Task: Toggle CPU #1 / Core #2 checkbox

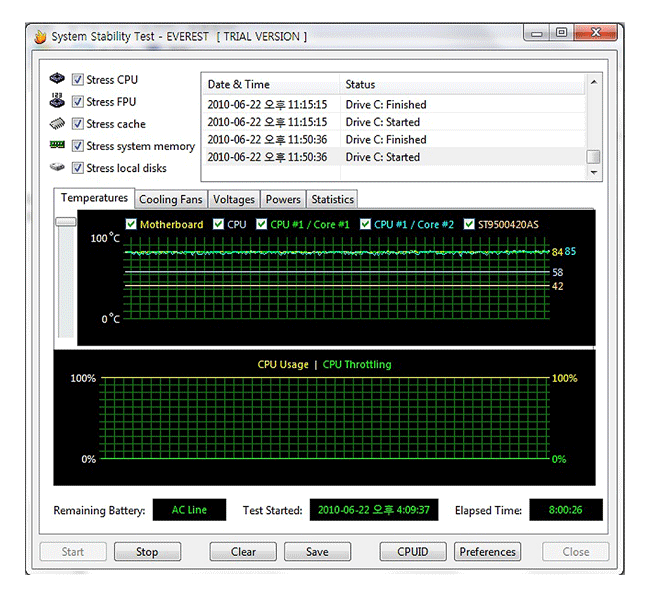Action: click(x=365, y=224)
